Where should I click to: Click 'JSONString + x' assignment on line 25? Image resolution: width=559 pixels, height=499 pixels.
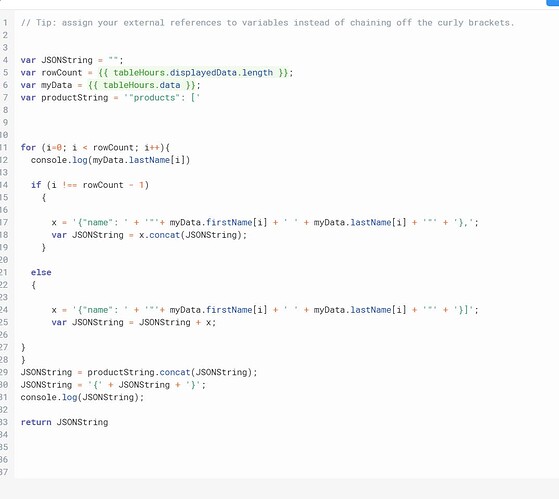177,322
